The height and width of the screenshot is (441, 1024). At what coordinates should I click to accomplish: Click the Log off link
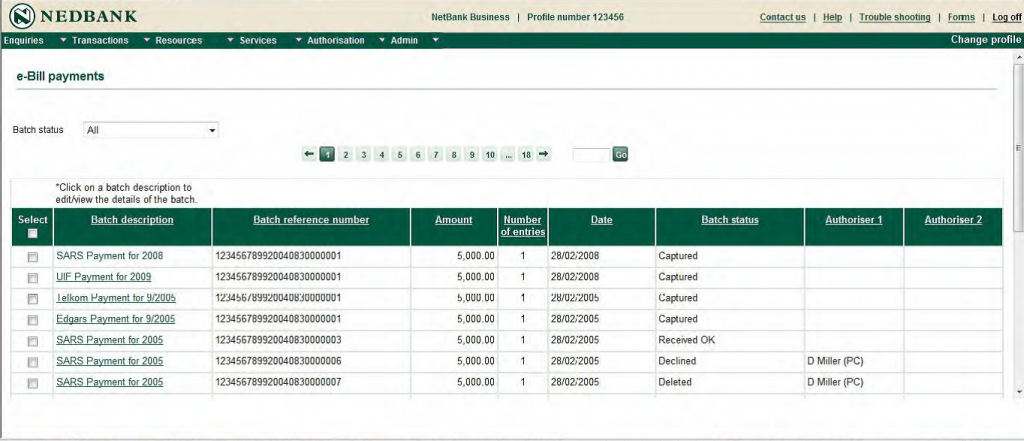pyautogui.click(x=1007, y=17)
